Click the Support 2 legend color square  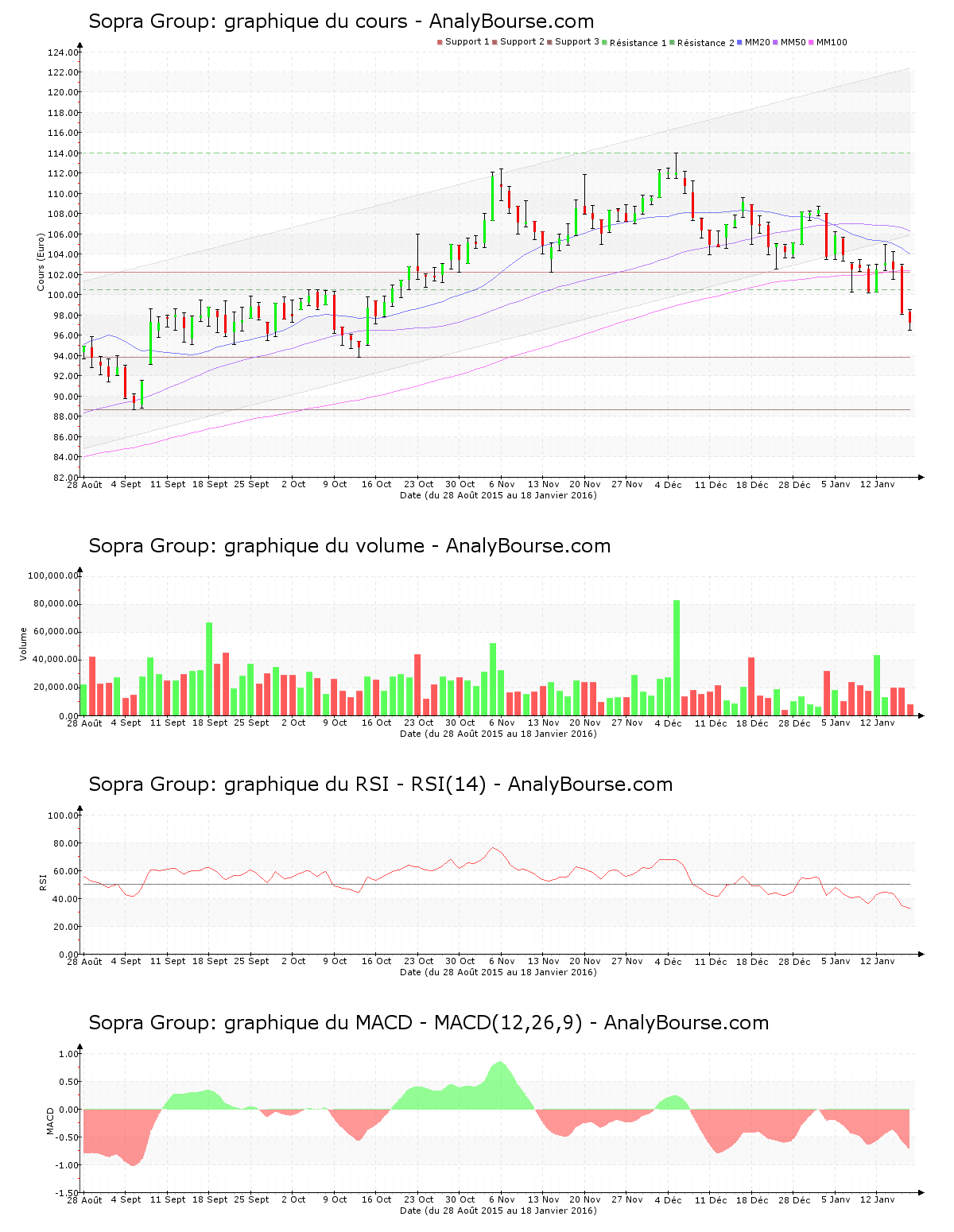[494, 42]
